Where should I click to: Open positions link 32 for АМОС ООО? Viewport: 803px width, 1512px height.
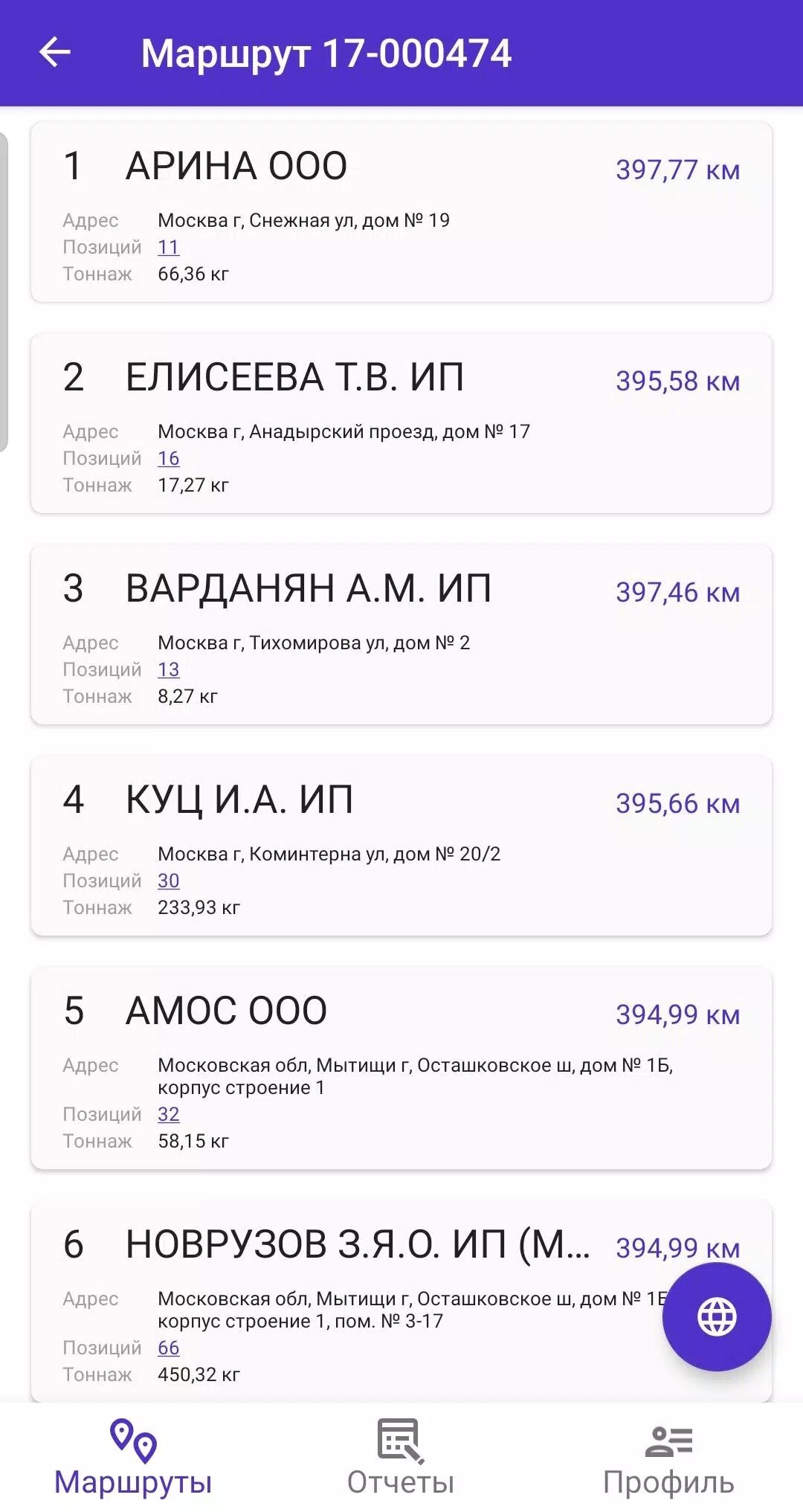point(169,1114)
